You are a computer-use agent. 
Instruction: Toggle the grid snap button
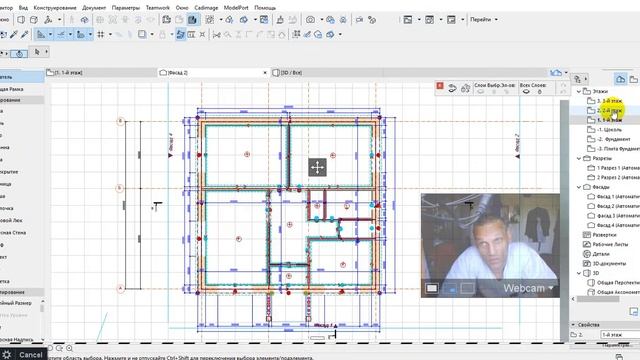100,35
